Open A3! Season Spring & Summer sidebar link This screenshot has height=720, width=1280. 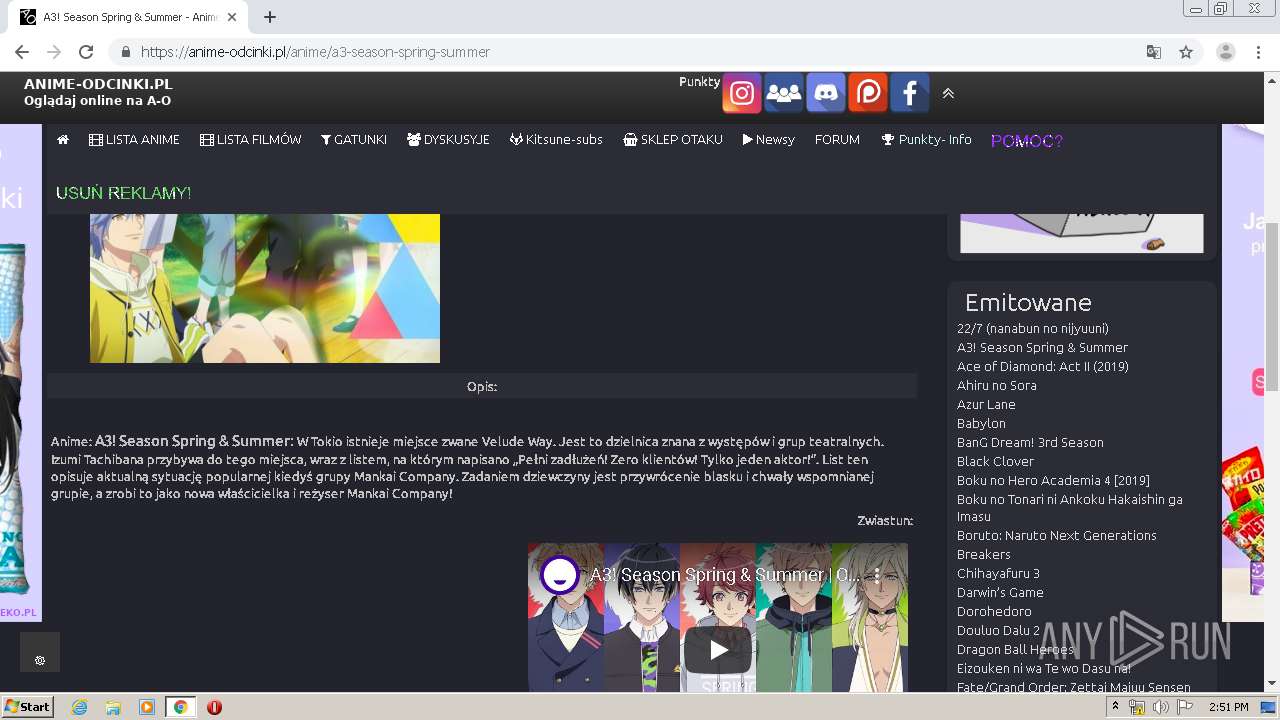1042,347
